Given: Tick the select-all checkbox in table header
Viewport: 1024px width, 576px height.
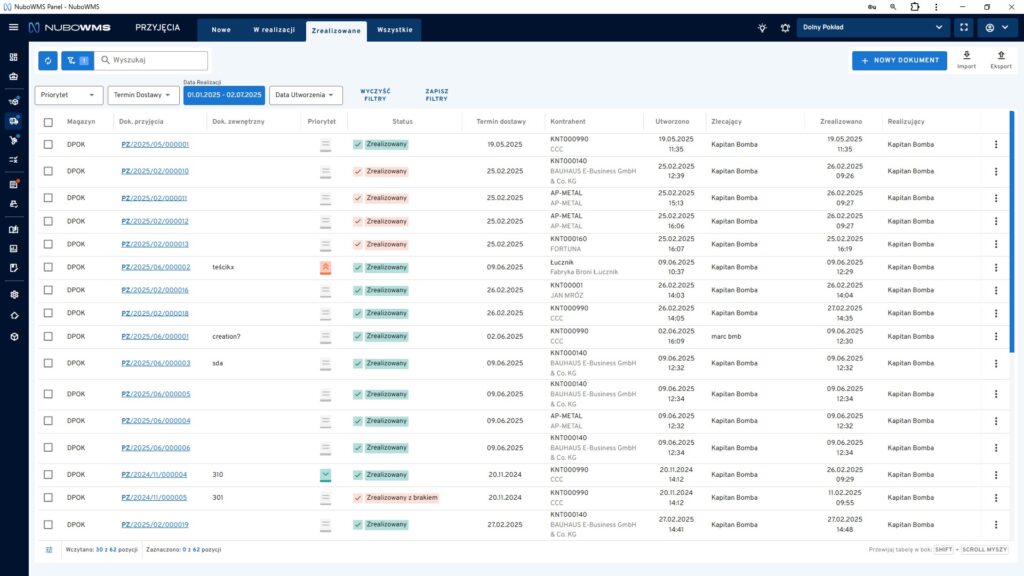Looking at the screenshot, I should point(48,122).
